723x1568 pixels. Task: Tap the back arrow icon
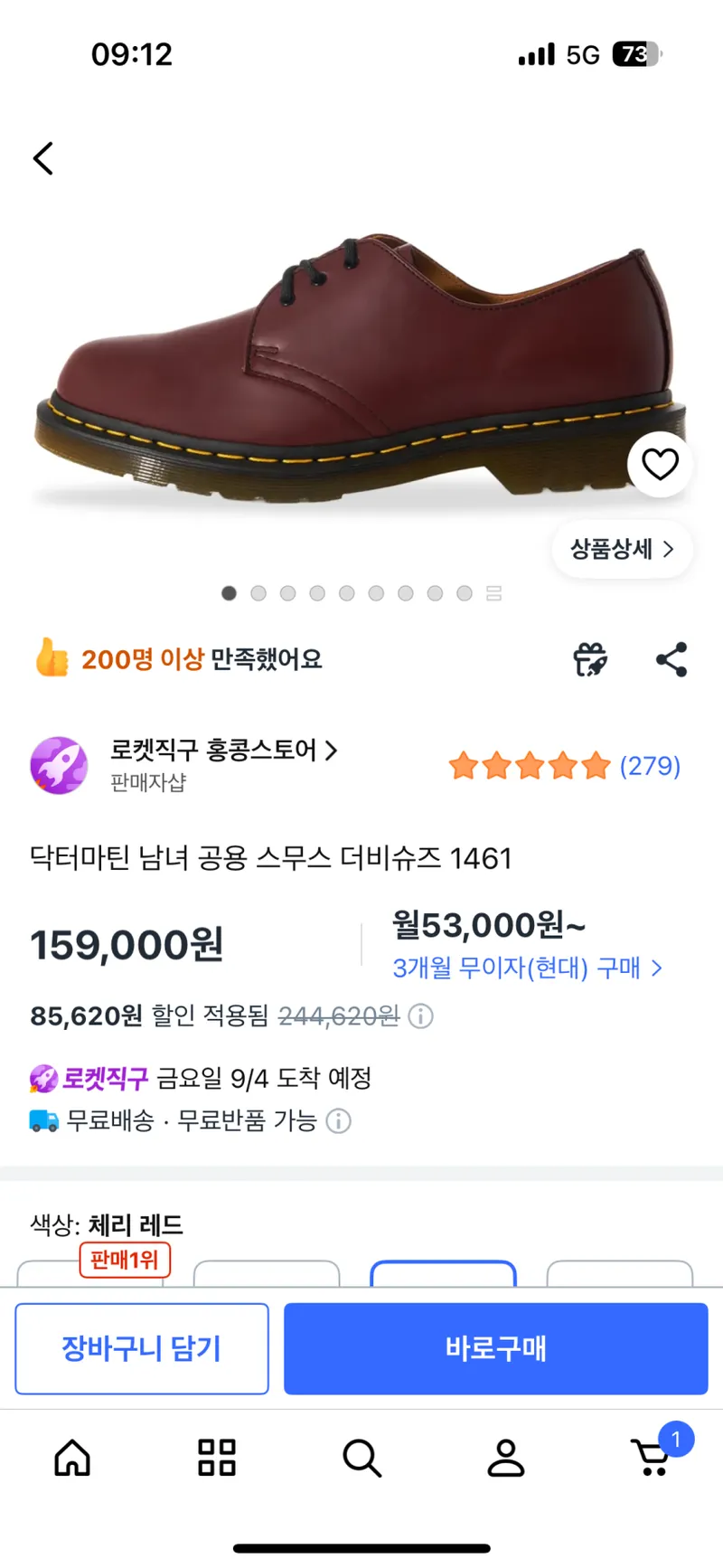pyautogui.click(x=43, y=158)
